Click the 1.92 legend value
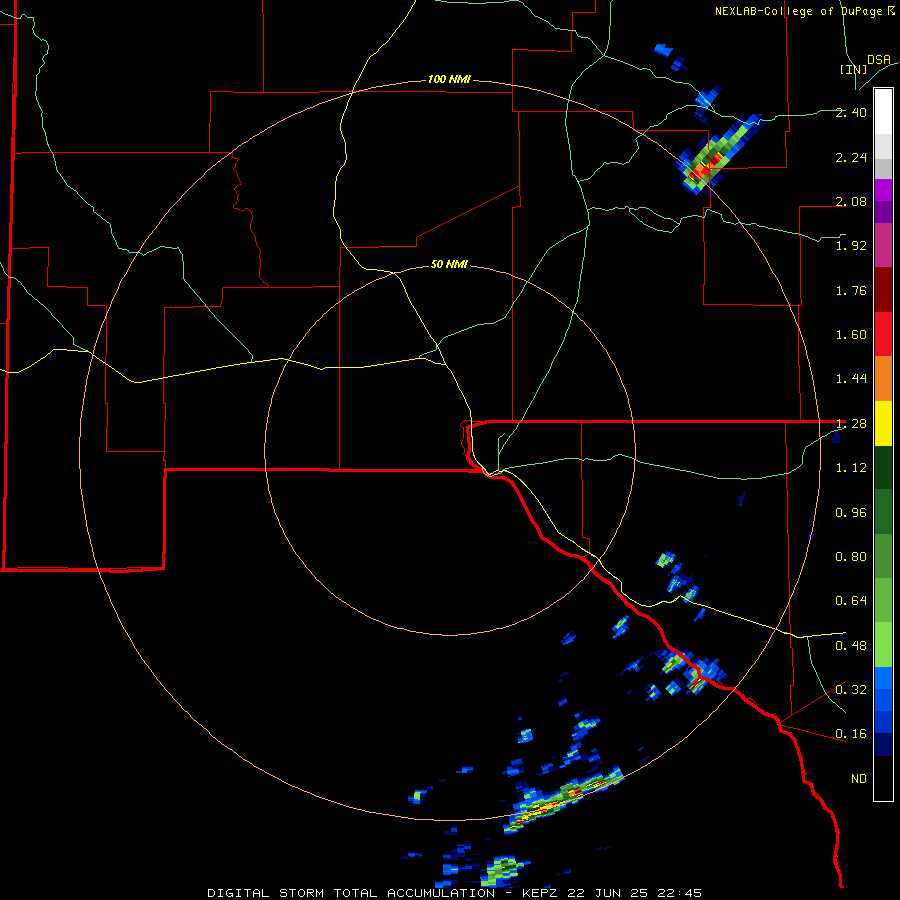Screen dimensions: 900x900 point(851,246)
